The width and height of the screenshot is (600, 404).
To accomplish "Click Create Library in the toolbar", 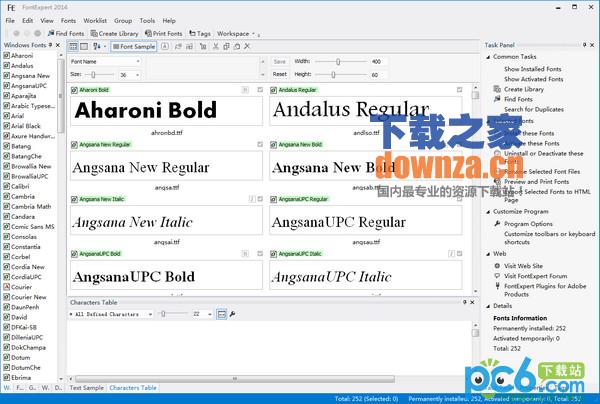I will pos(114,34).
